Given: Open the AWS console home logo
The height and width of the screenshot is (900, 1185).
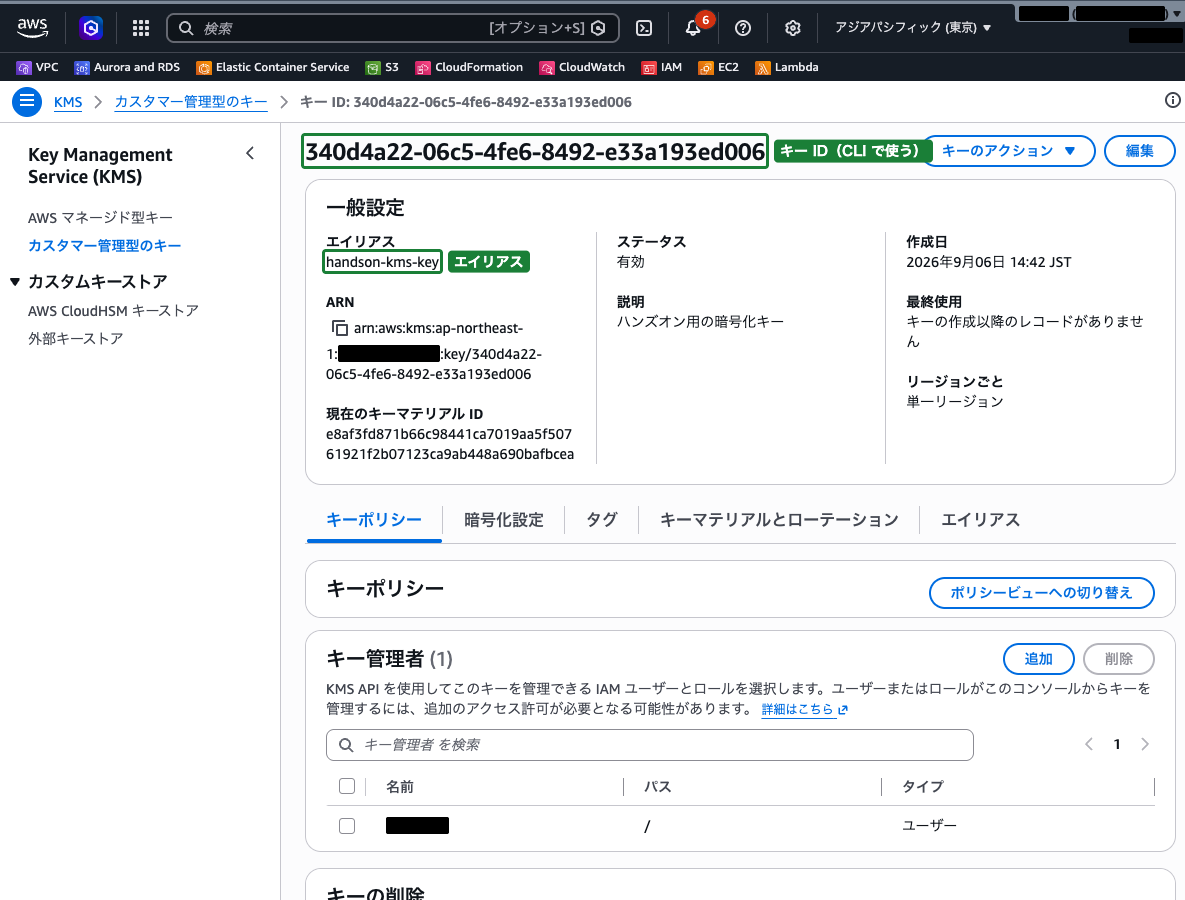Looking at the screenshot, I should [32, 28].
